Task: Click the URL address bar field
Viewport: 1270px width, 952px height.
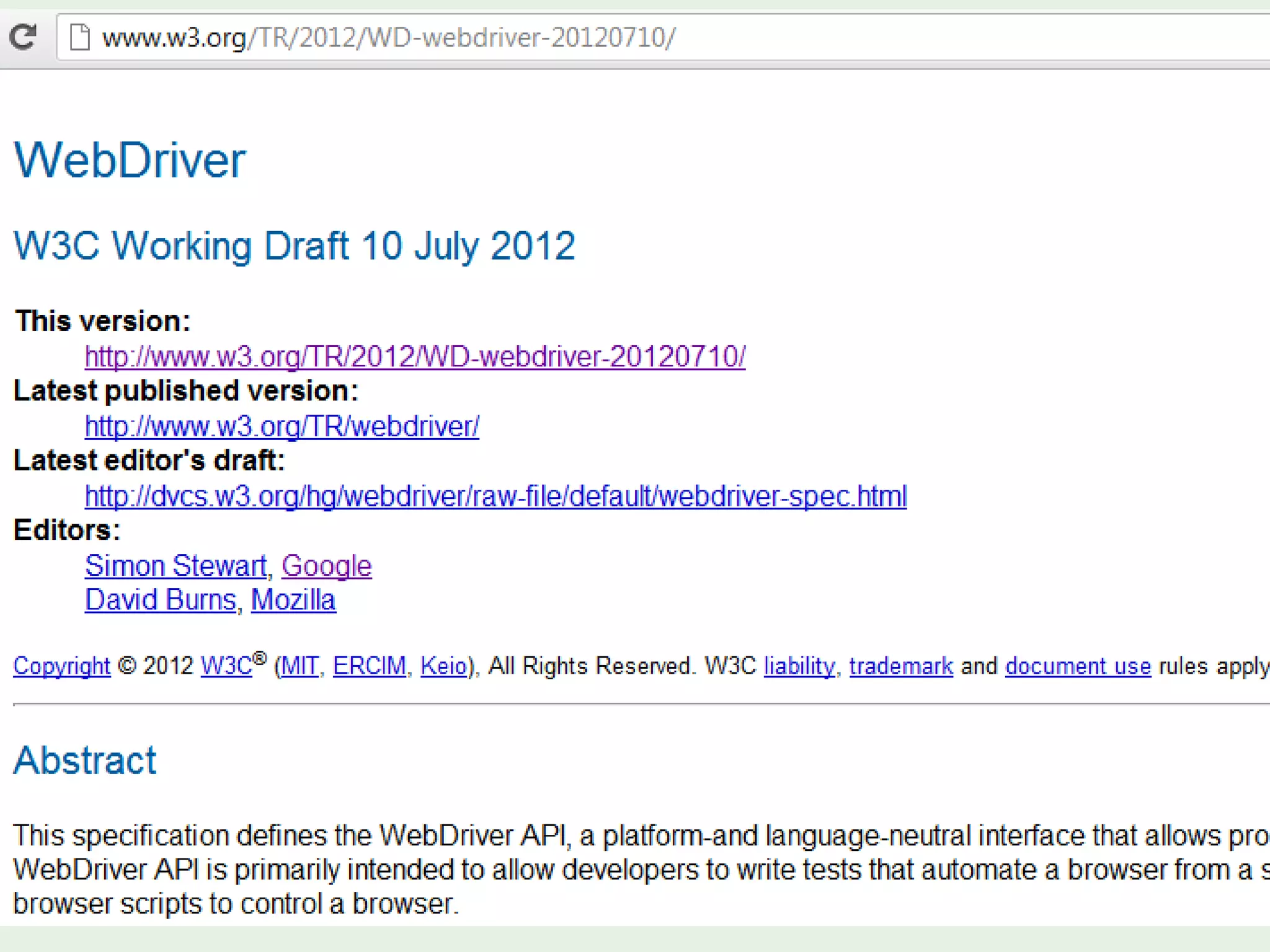Action: click(682, 37)
